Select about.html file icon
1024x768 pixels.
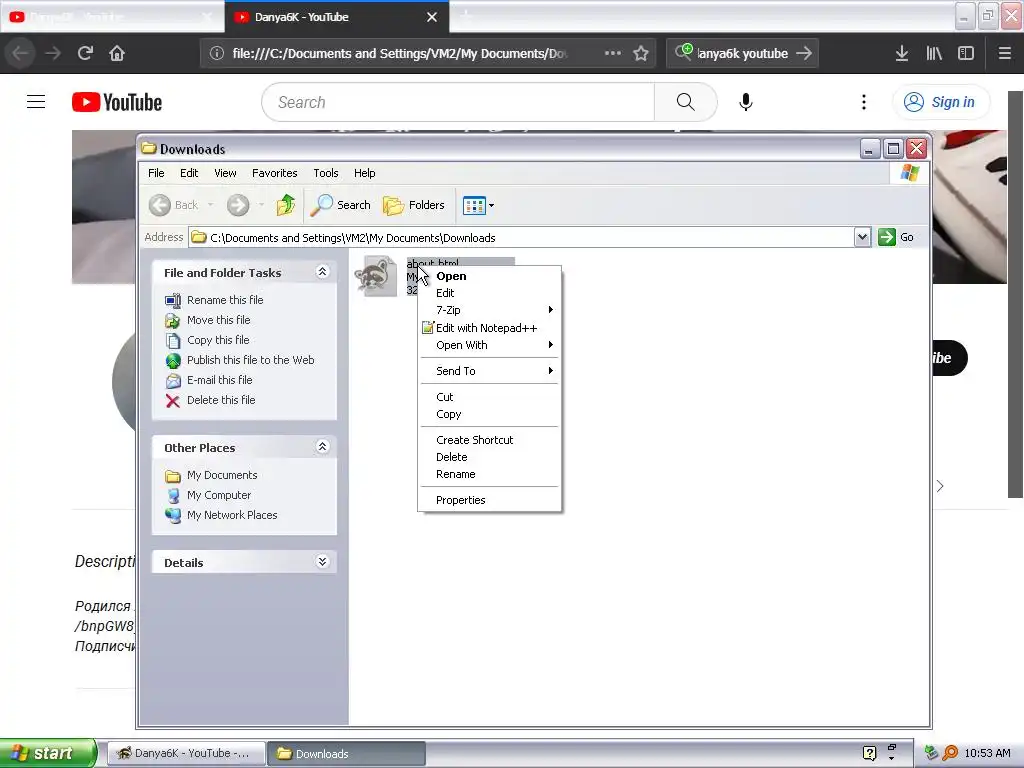coord(376,276)
